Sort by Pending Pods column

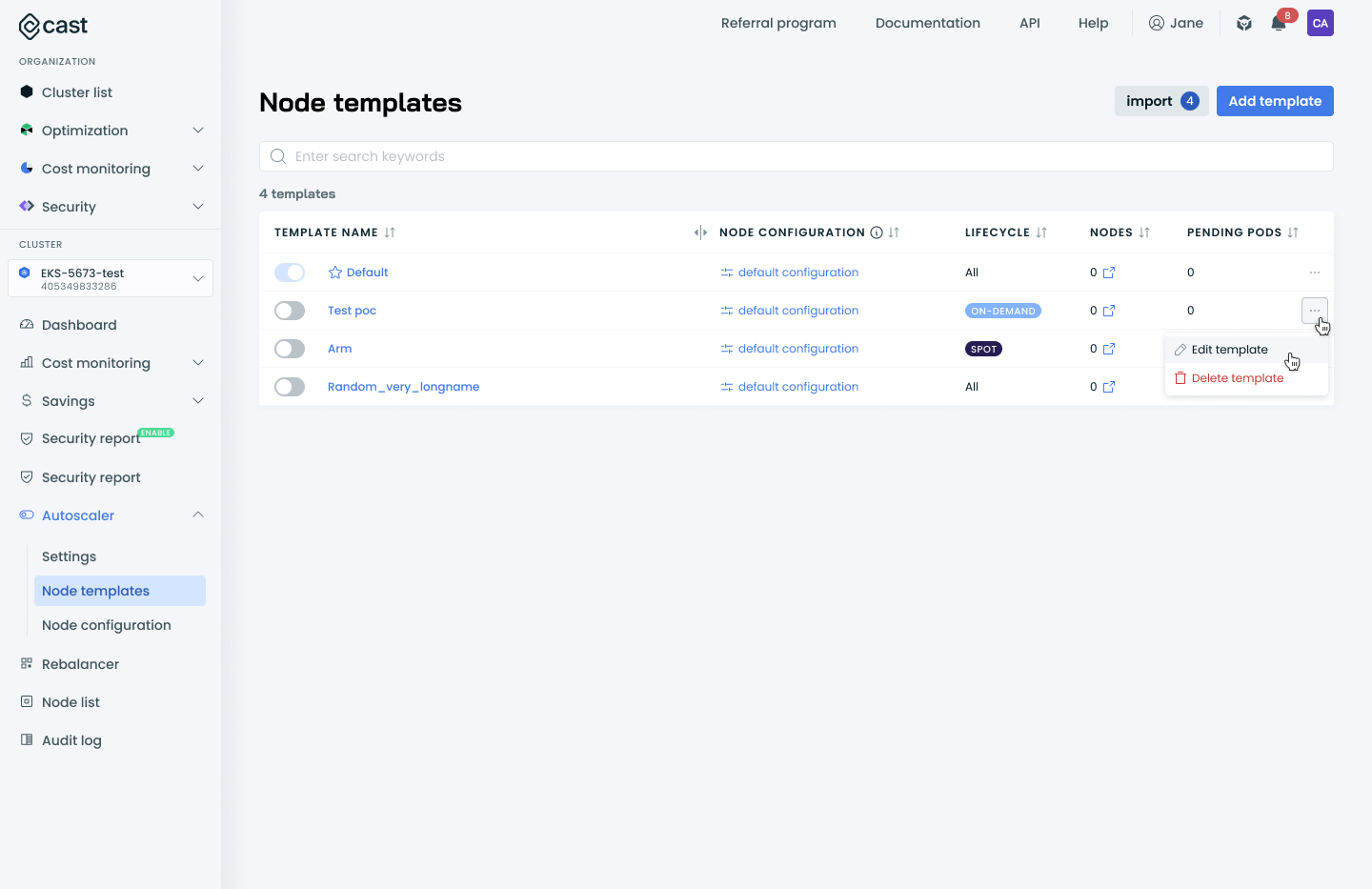[1293, 232]
